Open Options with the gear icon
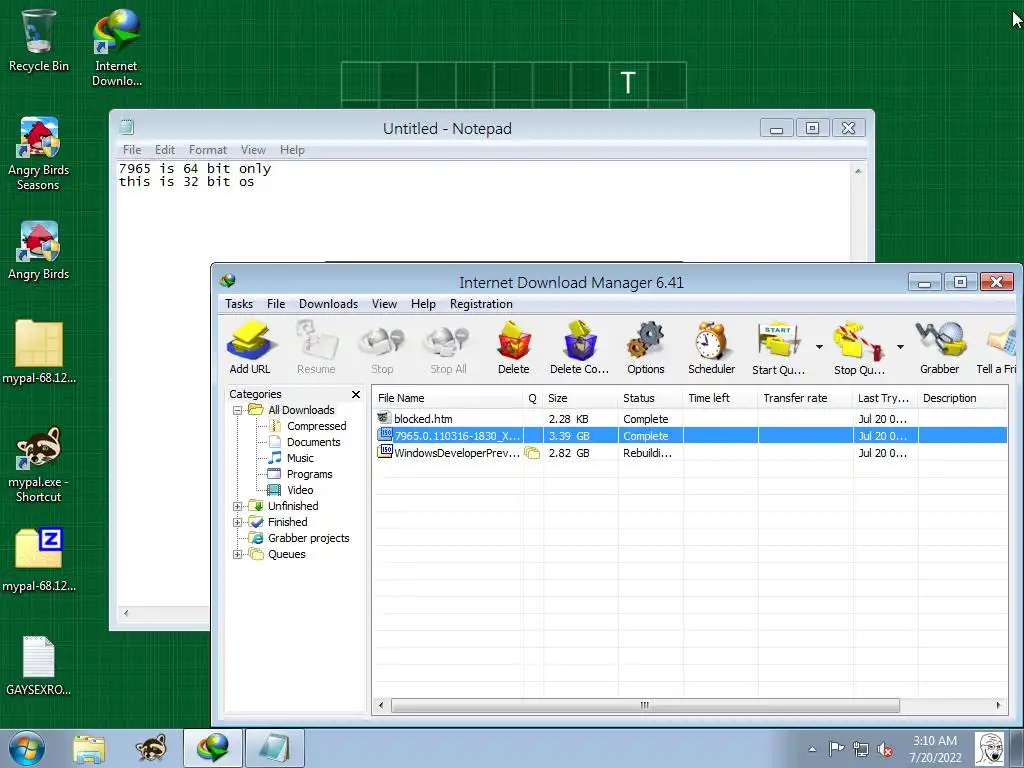Image resolution: width=1024 pixels, height=768 pixels. coord(645,347)
